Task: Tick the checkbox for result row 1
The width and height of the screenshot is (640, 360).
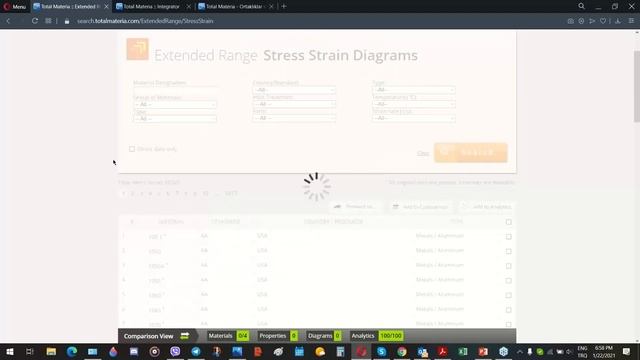Action: click(509, 237)
